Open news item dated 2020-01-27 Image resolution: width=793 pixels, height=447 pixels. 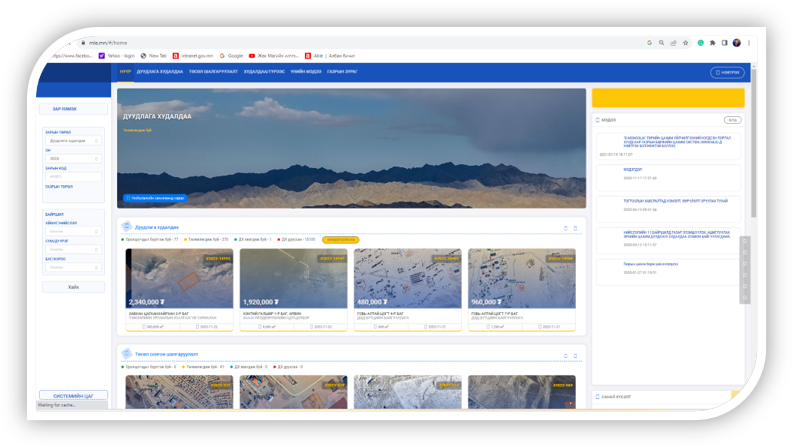point(669,272)
